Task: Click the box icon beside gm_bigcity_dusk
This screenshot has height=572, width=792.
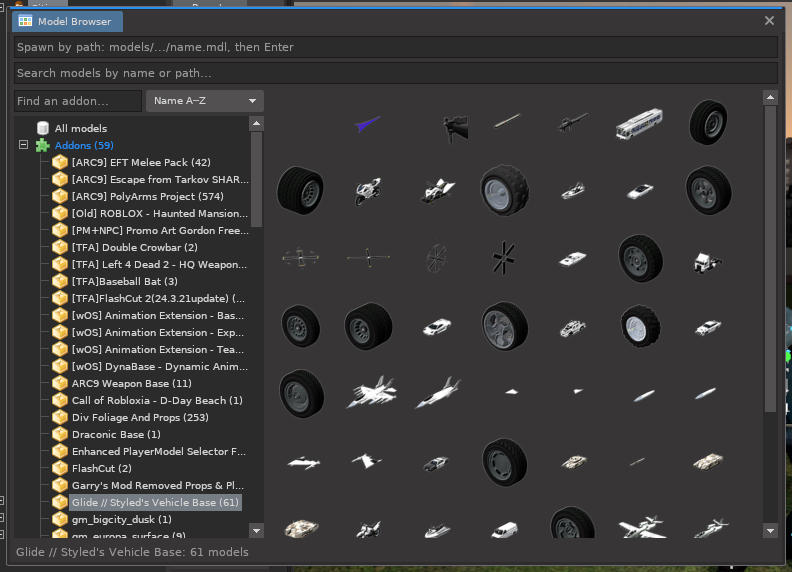Action: tap(60, 519)
